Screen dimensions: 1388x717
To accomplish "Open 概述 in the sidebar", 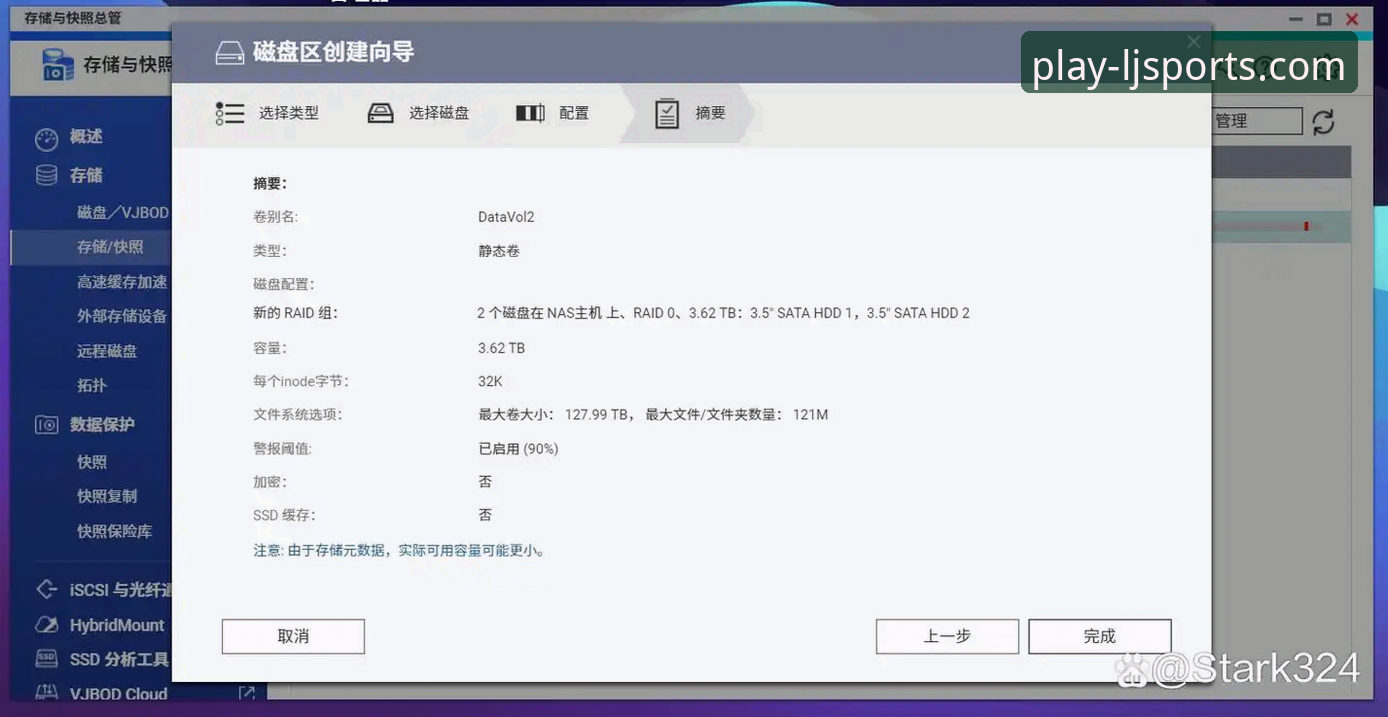I will tap(86, 137).
